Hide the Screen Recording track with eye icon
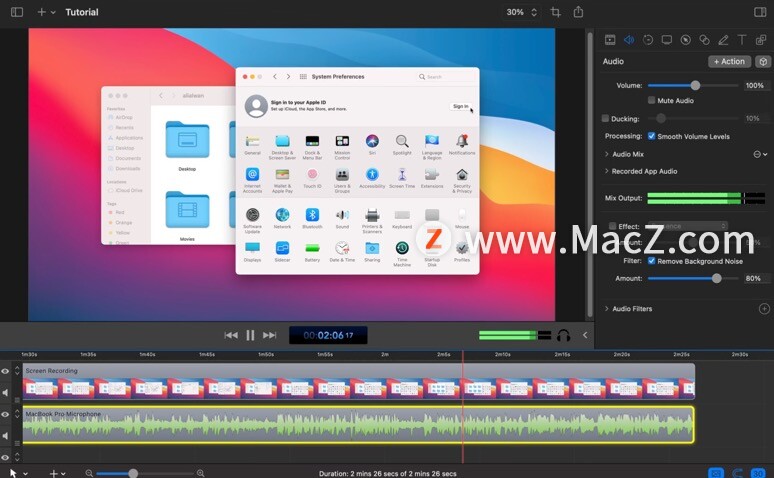This screenshot has width=774, height=478. tap(5, 371)
